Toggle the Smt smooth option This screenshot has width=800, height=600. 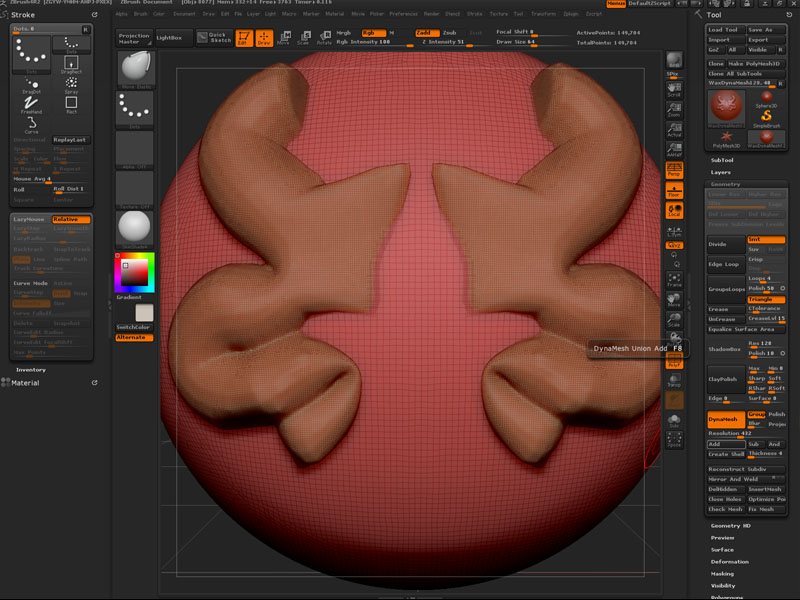(x=766, y=239)
